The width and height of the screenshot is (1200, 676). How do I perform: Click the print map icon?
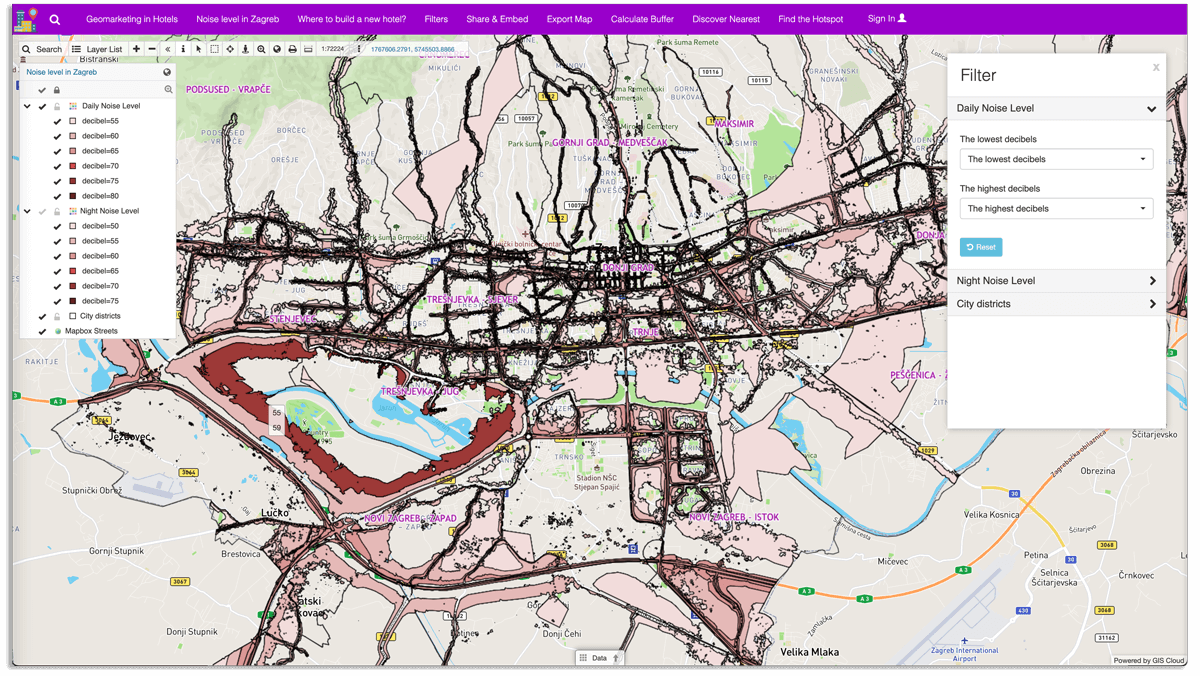click(292, 49)
